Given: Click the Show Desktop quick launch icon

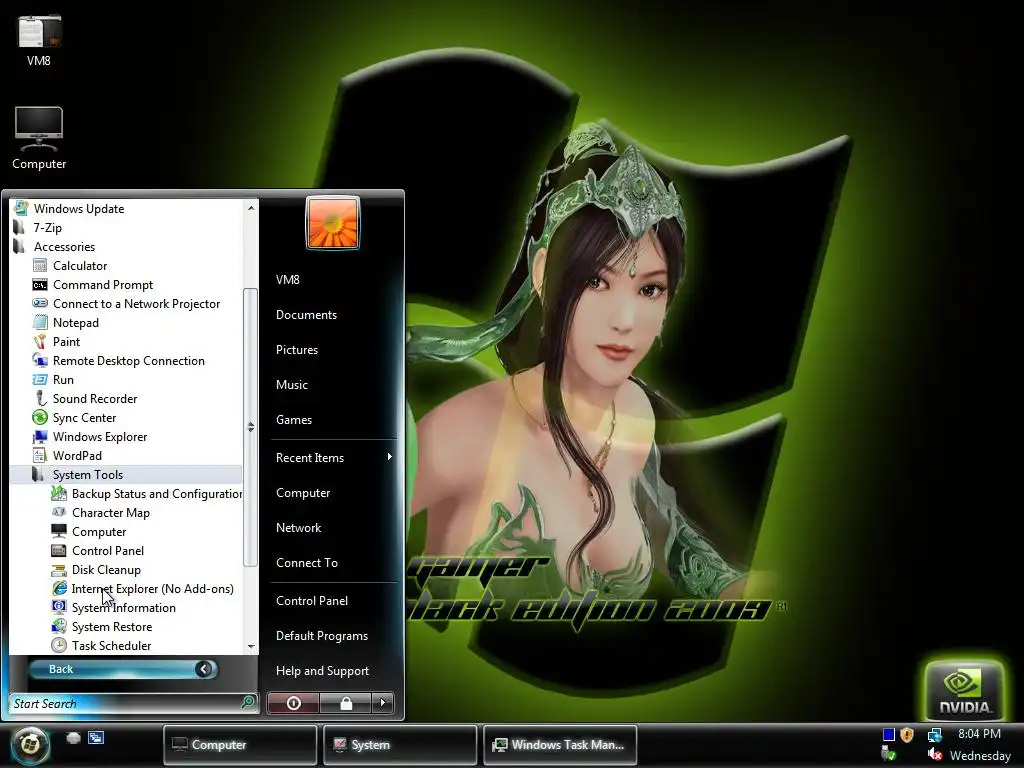Looking at the screenshot, I should pyautogui.click(x=73, y=738).
